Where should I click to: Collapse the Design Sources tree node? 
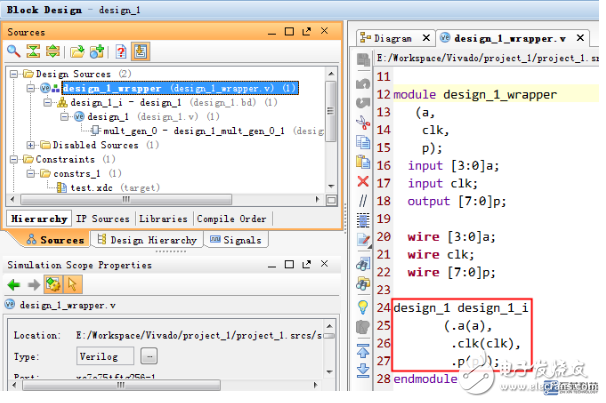[14, 74]
